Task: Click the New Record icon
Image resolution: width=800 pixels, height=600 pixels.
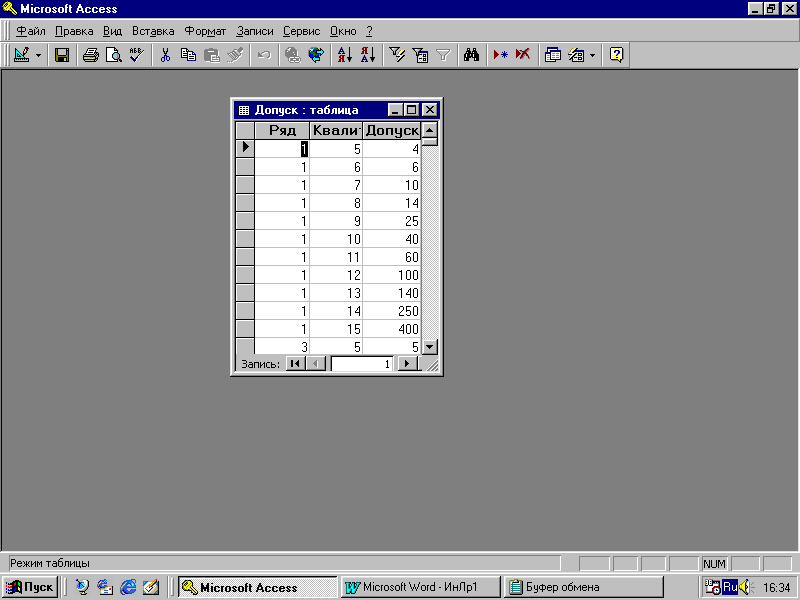Action: pos(501,55)
